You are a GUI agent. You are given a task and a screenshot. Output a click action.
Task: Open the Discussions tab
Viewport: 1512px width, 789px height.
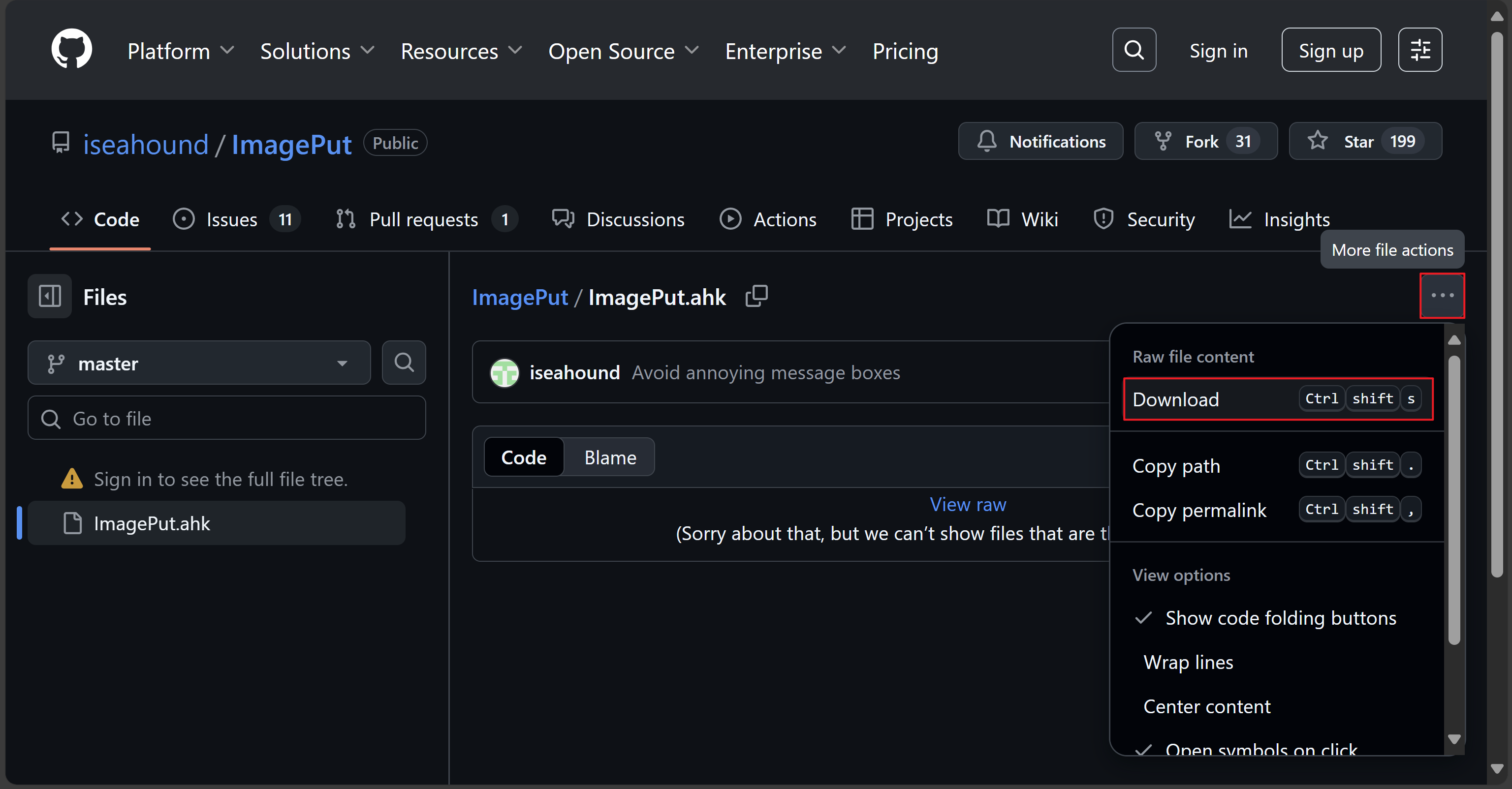(618, 219)
